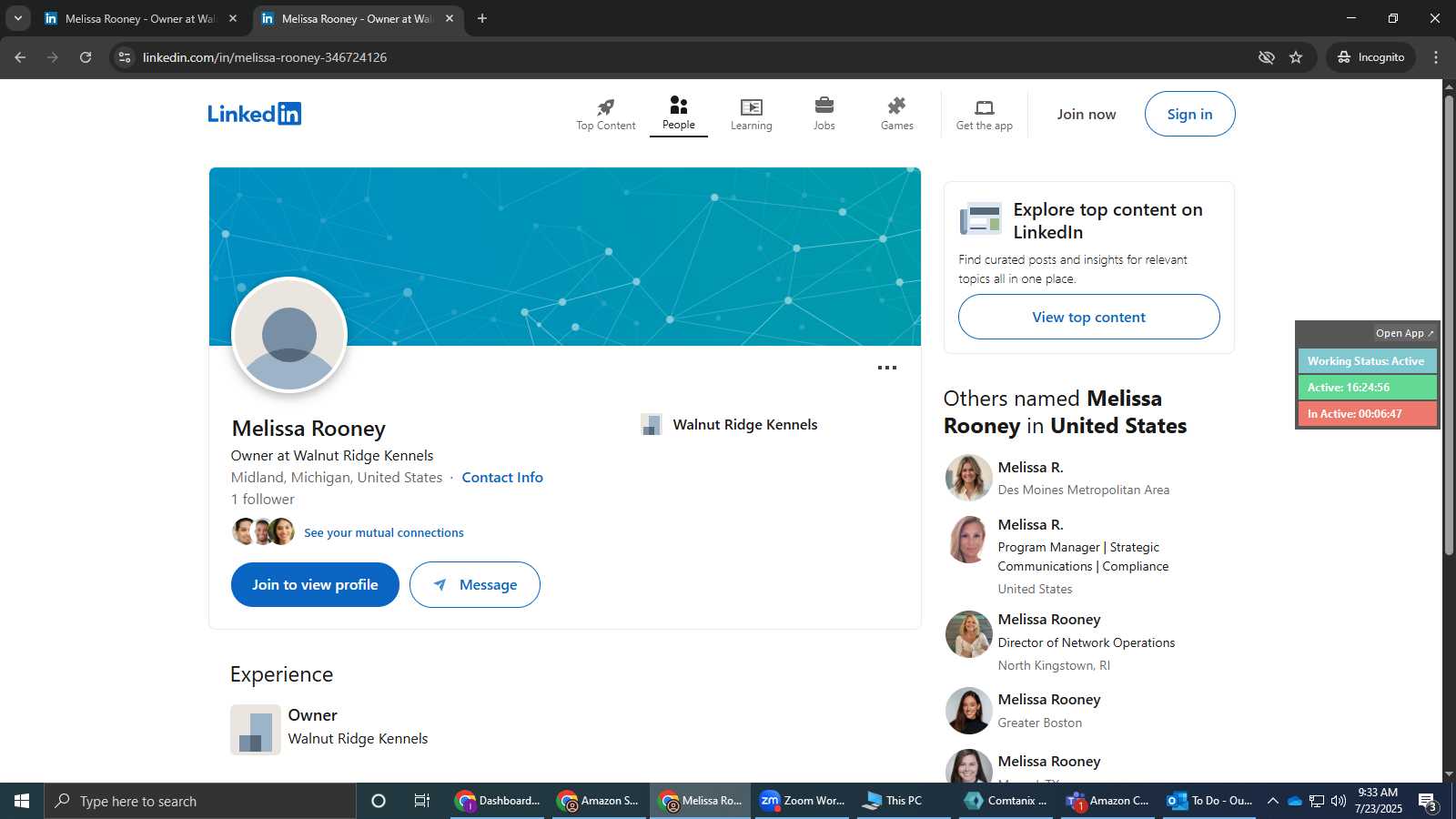Click the Owner experience title

point(312,715)
